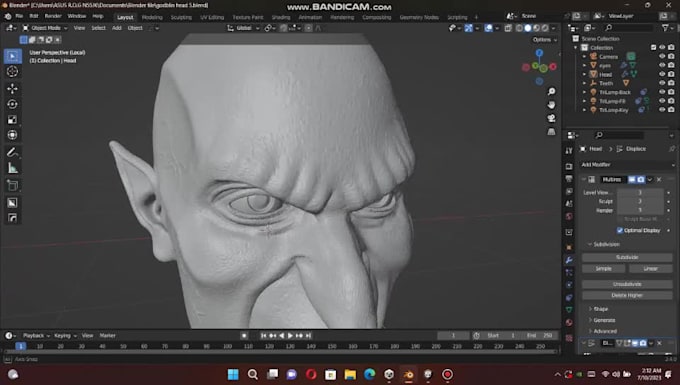Expand the Shape panel
Viewport: 680px width, 385px height.
(600, 309)
